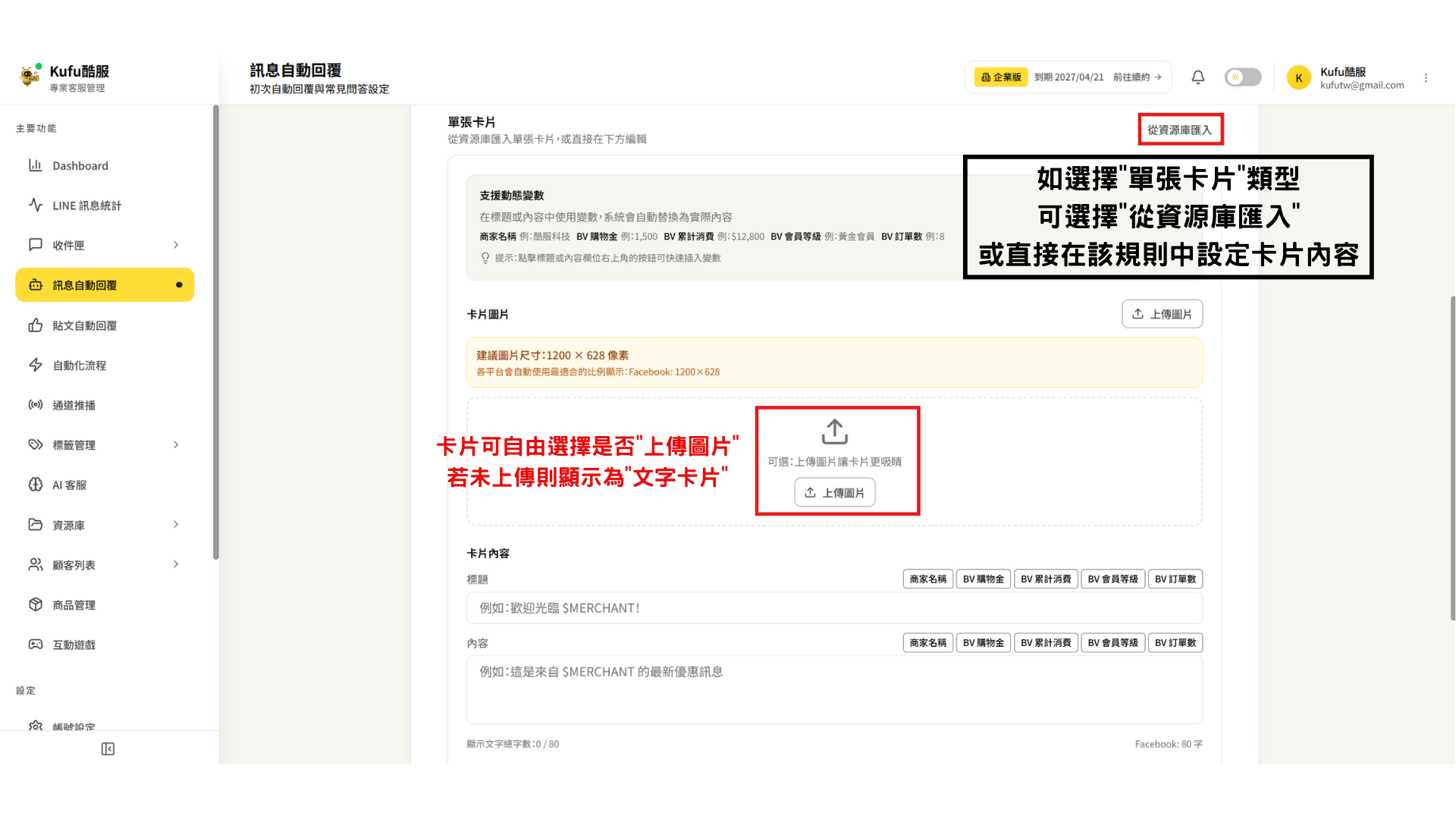
Task: Expand the 收件匣 submenu chevron
Action: (x=176, y=245)
